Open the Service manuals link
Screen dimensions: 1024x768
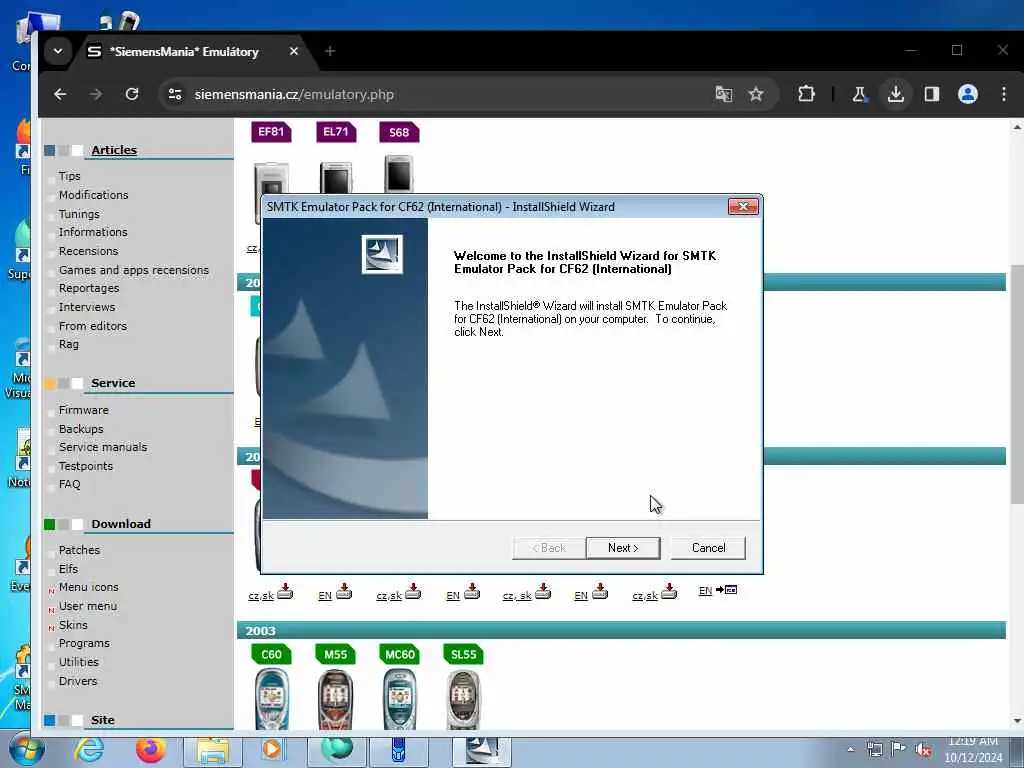103,447
